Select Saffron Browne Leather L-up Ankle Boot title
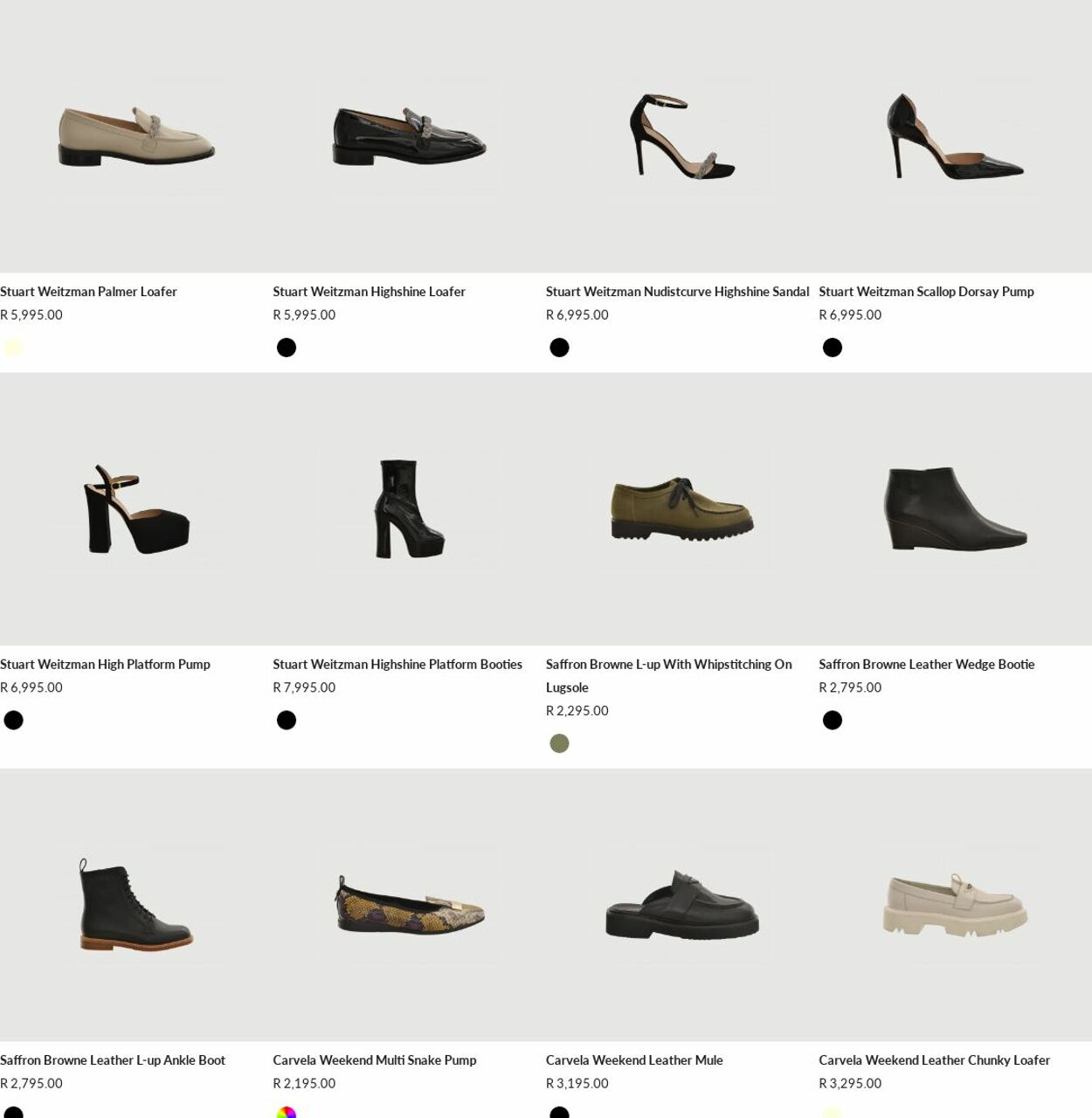 pyautogui.click(x=113, y=1060)
